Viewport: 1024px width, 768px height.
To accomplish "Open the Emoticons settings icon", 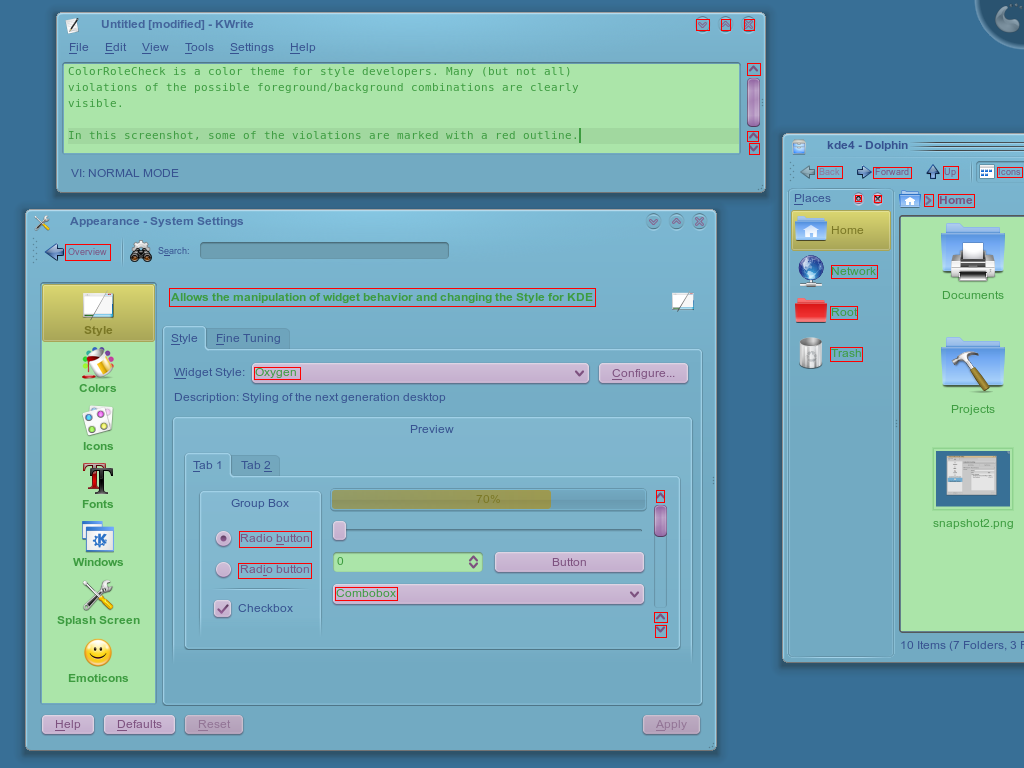I will click(x=98, y=653).
